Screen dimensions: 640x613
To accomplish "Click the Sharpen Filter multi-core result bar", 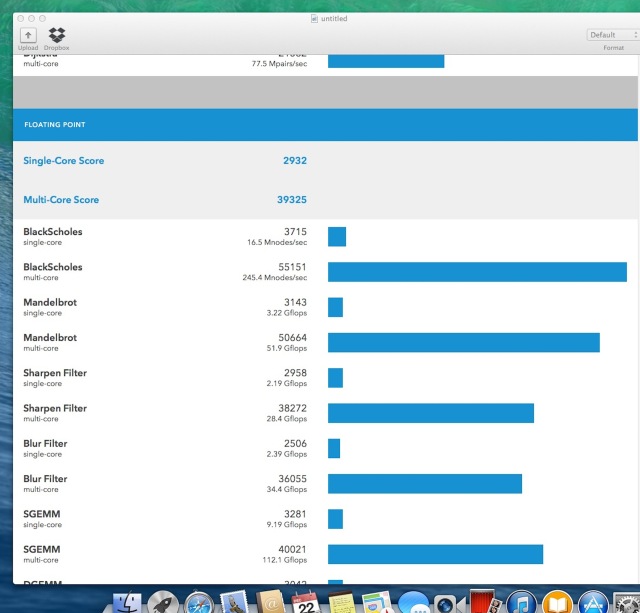I will click(431, 413).
